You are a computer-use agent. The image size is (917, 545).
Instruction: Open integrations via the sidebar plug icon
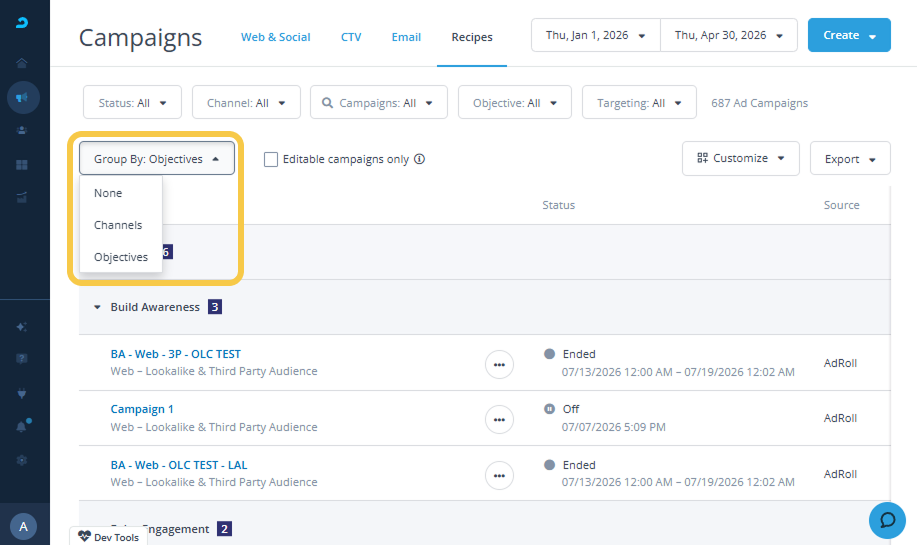tap(22, 394)
